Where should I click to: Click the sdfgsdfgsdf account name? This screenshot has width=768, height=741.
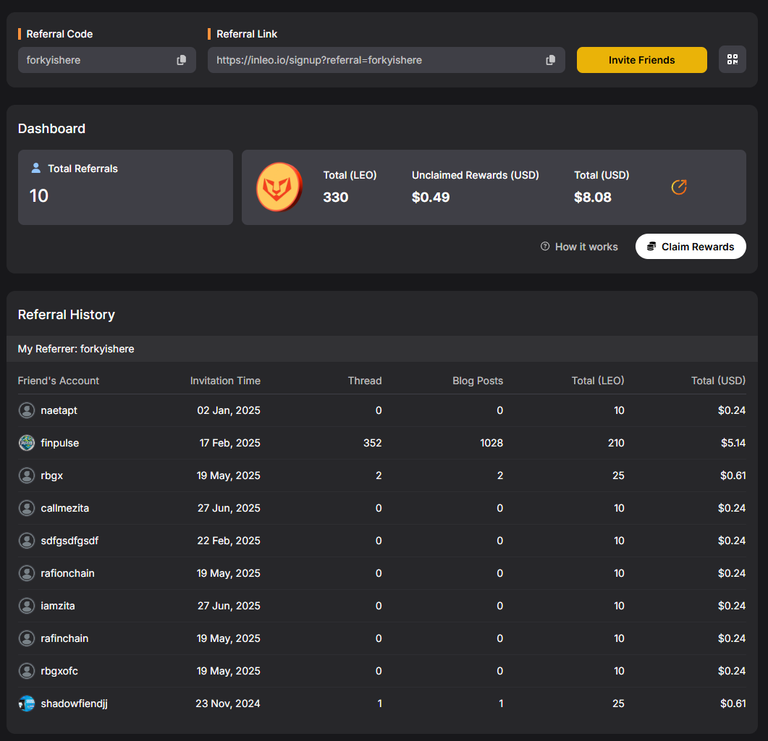tap(70, 541)
